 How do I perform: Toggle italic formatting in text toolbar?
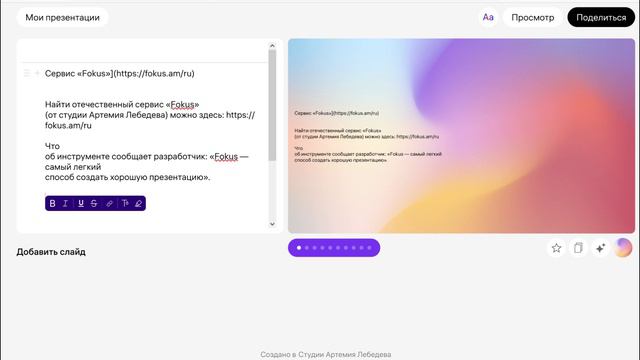pos(65,203)
